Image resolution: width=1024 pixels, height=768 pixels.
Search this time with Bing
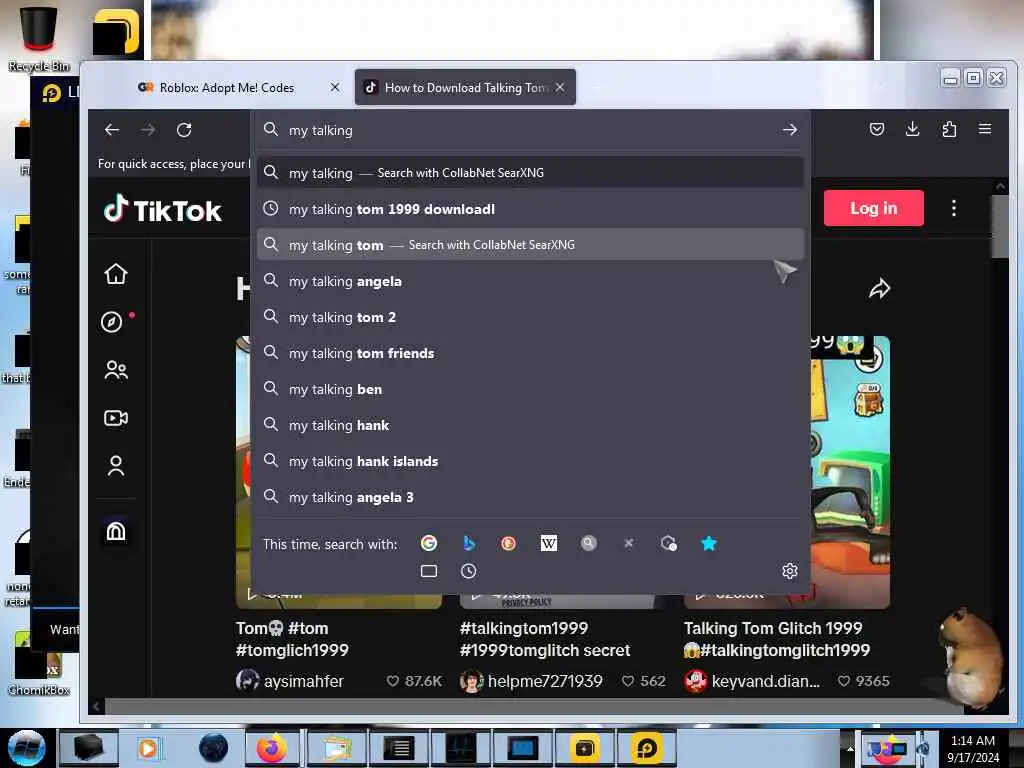[469, 543]
